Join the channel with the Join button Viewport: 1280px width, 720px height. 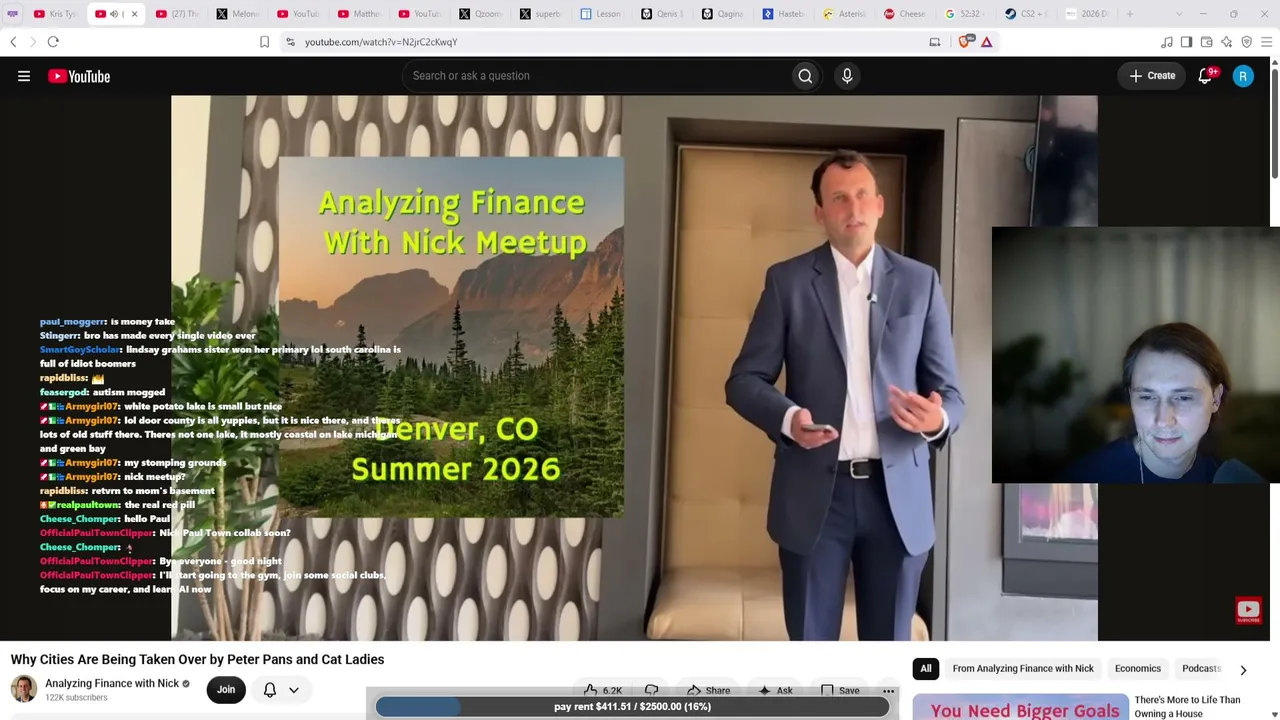(226, 689)
